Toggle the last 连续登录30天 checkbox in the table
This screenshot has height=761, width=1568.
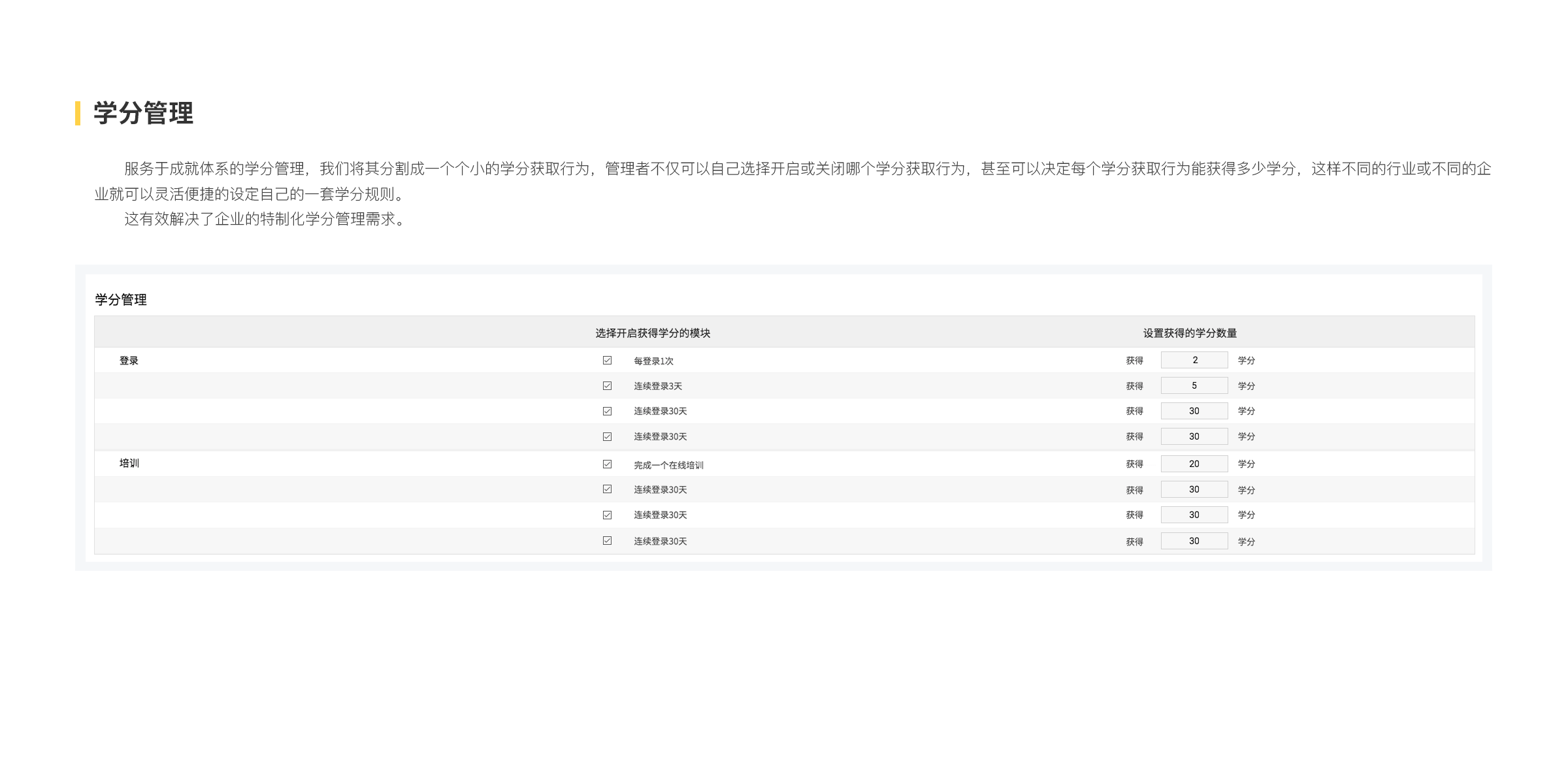click(607, 540)
